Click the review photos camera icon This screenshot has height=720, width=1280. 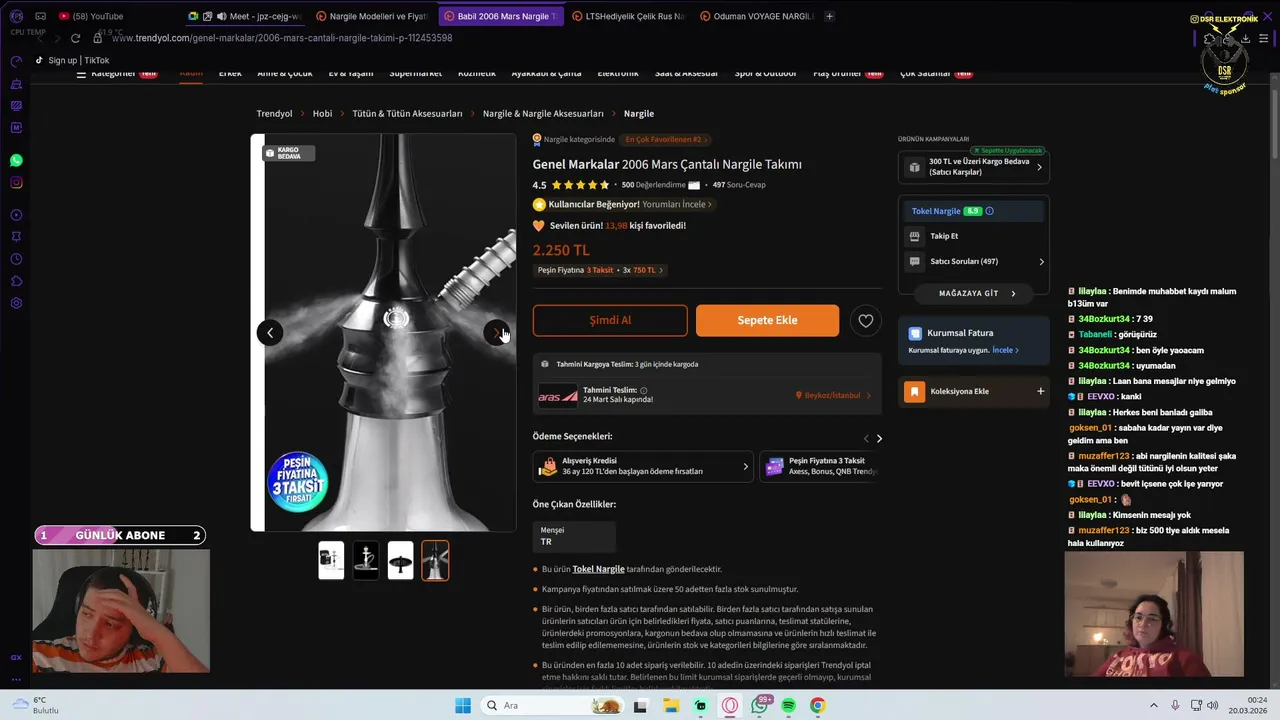click(694, 185)
